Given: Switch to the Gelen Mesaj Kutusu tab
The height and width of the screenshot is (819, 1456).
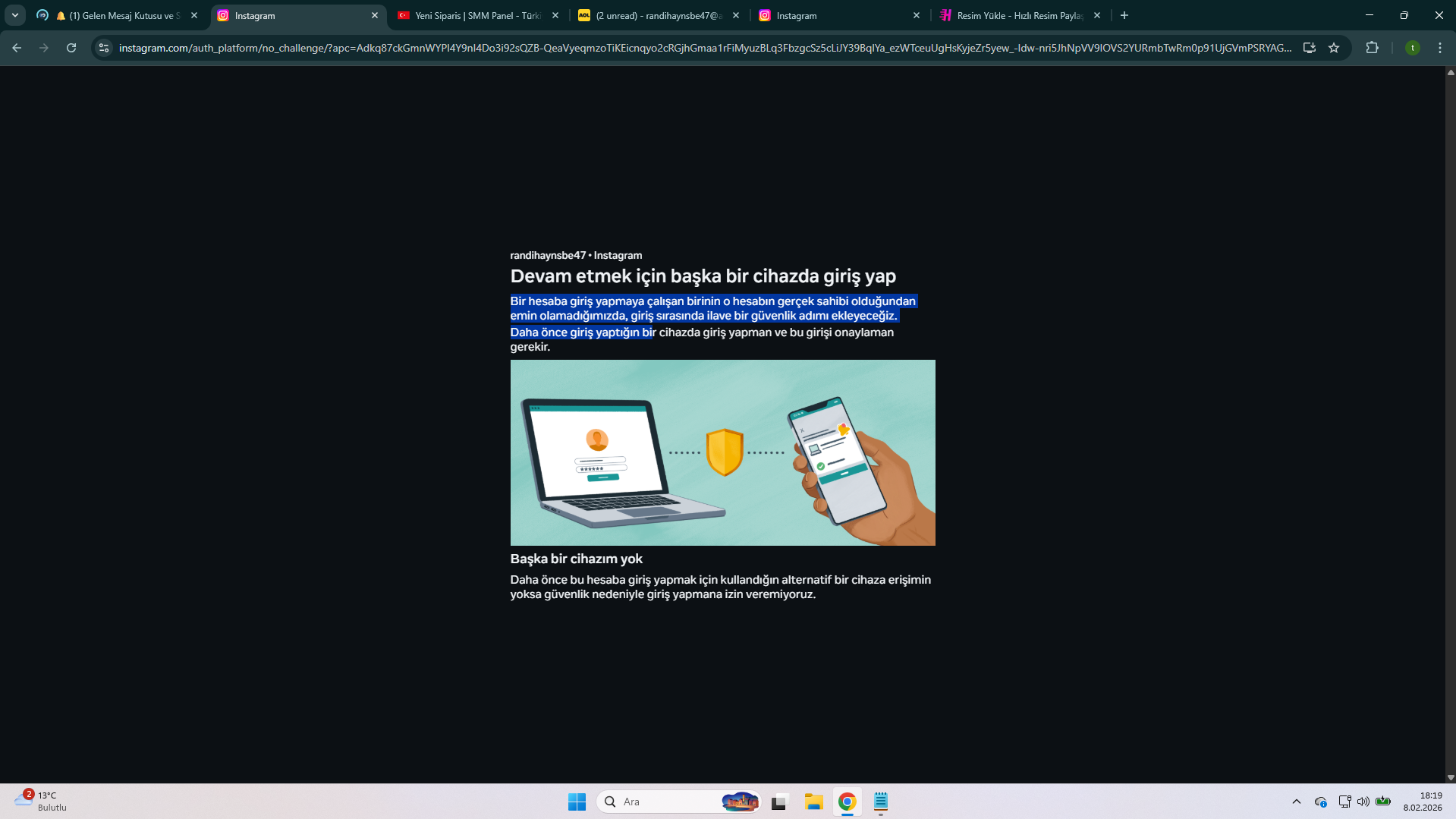Looking at the screenshot, I should [118, 15].
